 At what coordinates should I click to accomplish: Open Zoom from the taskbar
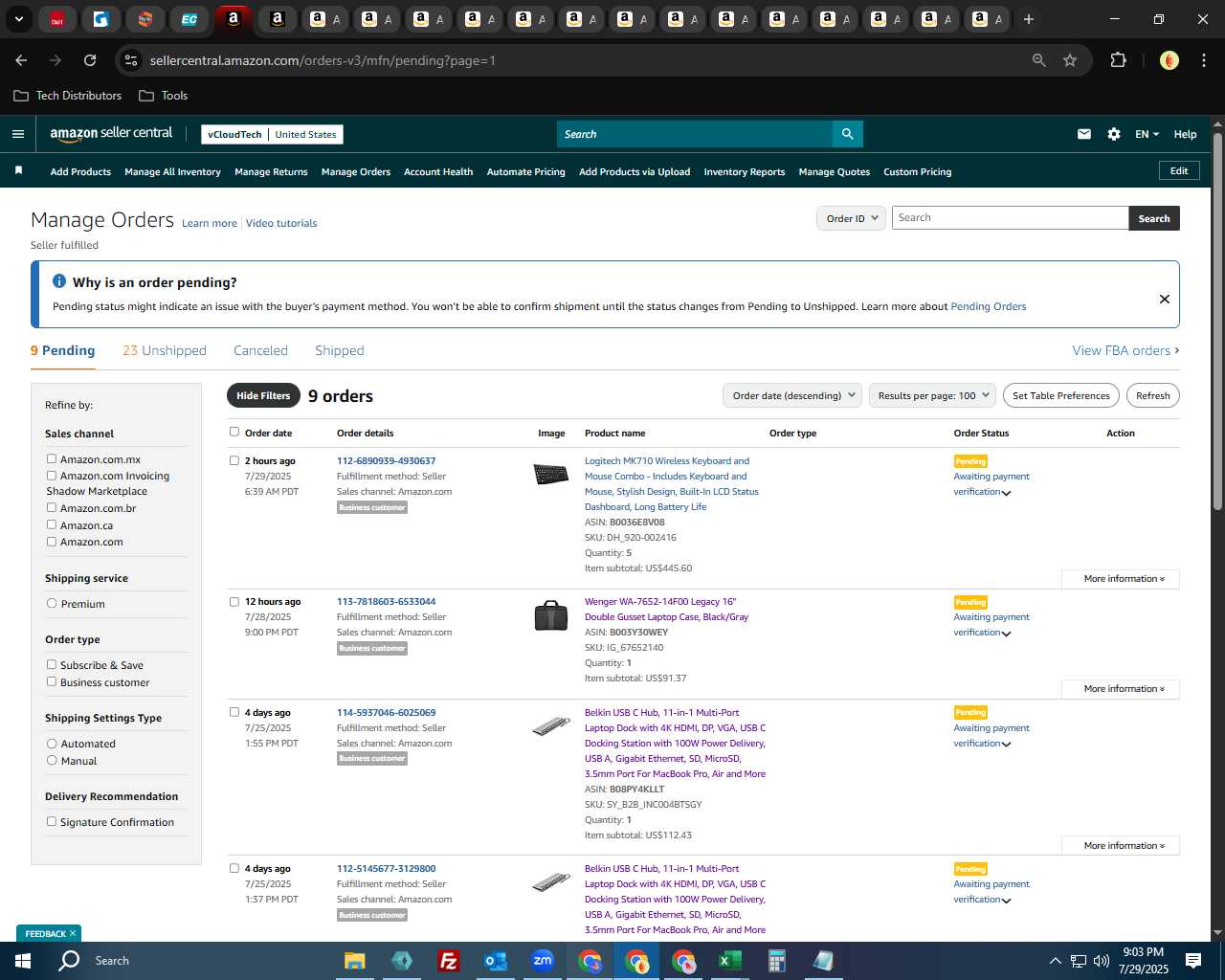(x=543, y=961)
